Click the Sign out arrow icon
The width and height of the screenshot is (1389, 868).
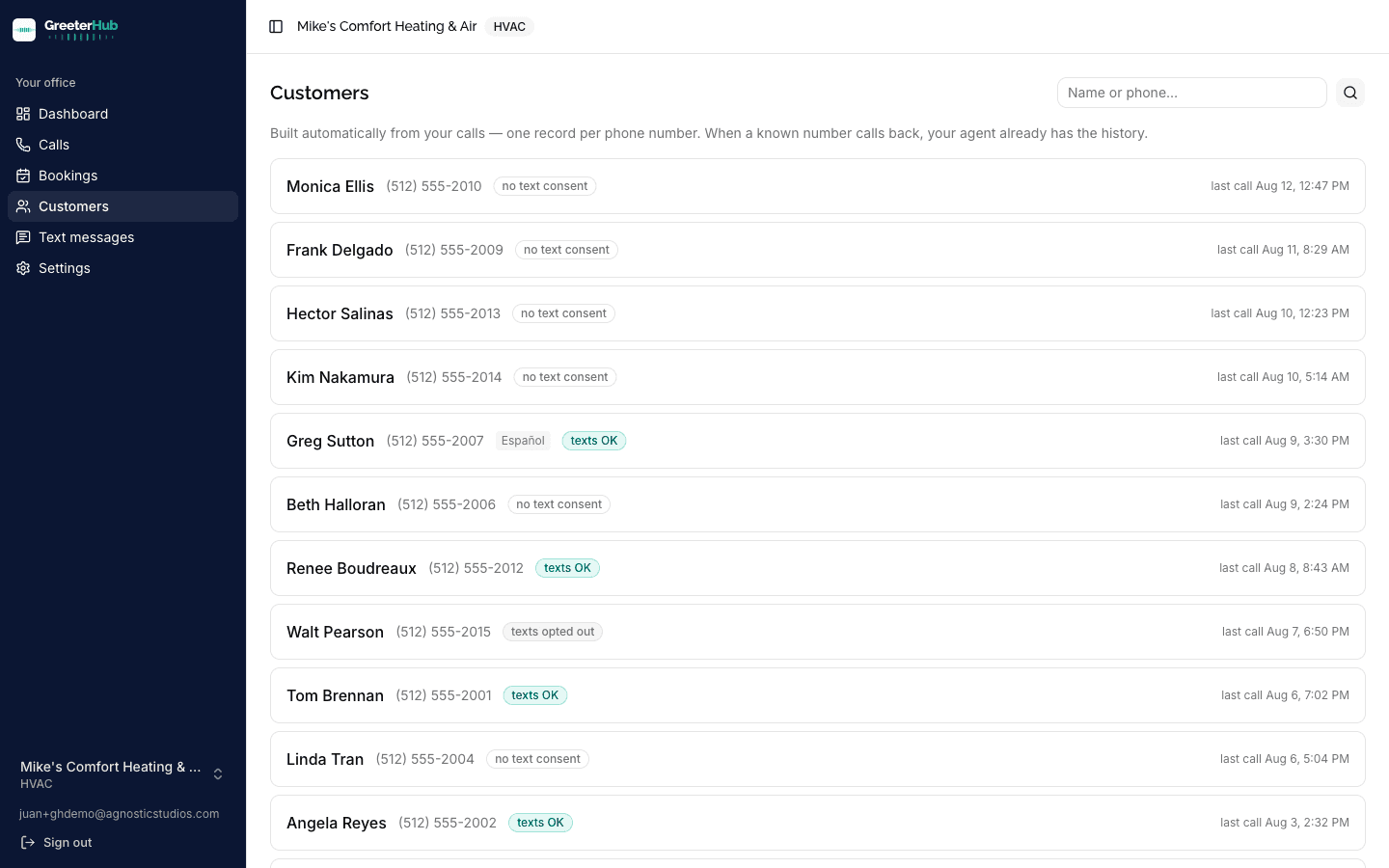28,843
